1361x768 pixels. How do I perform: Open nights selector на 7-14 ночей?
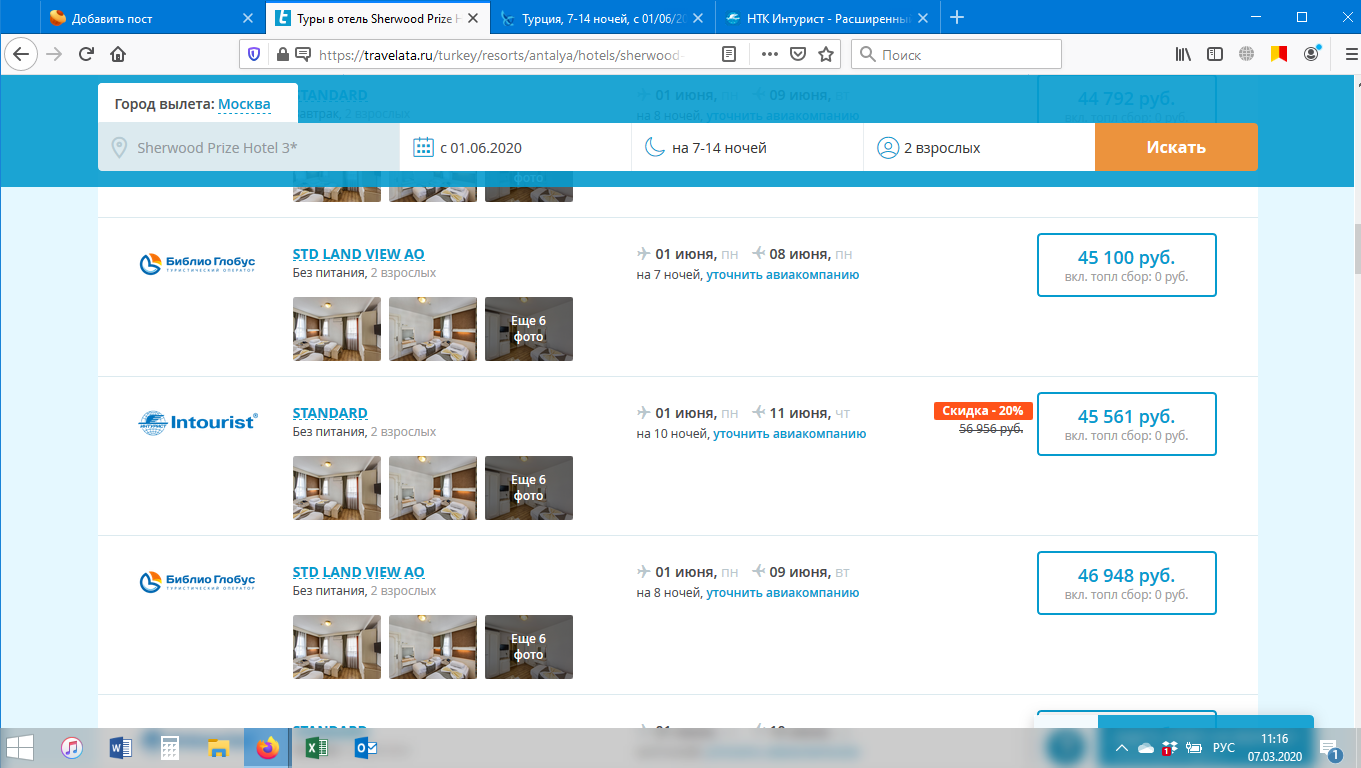click(747, 148)
